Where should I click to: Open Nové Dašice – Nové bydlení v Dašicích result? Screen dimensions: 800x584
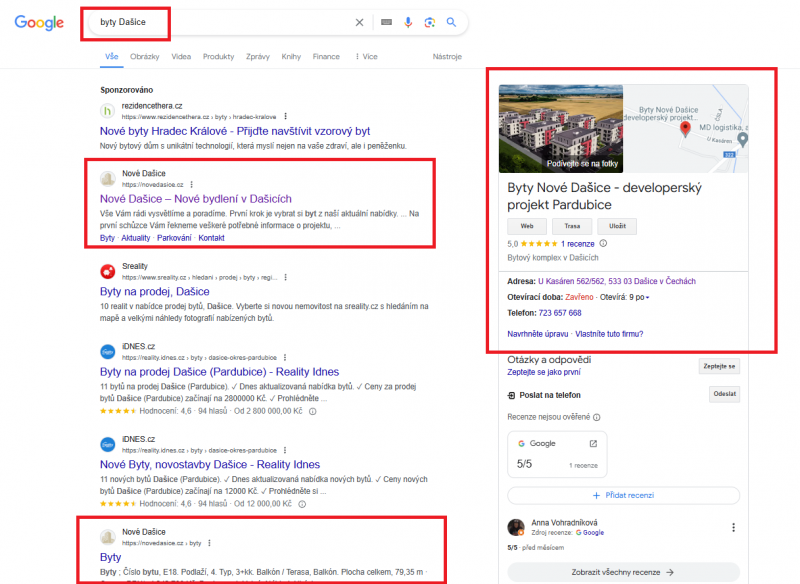click(196, 199)
